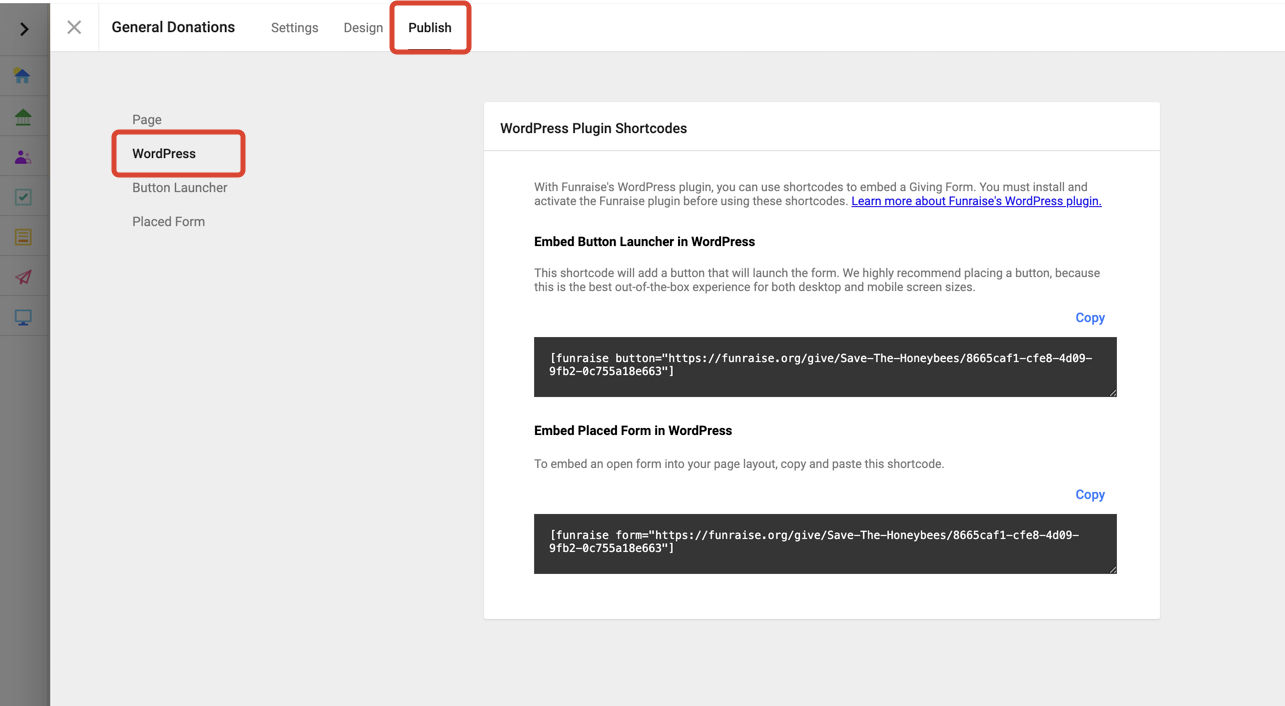Open the yellow form list sidebar icon
1285x706 pixels.
[22, 237]
